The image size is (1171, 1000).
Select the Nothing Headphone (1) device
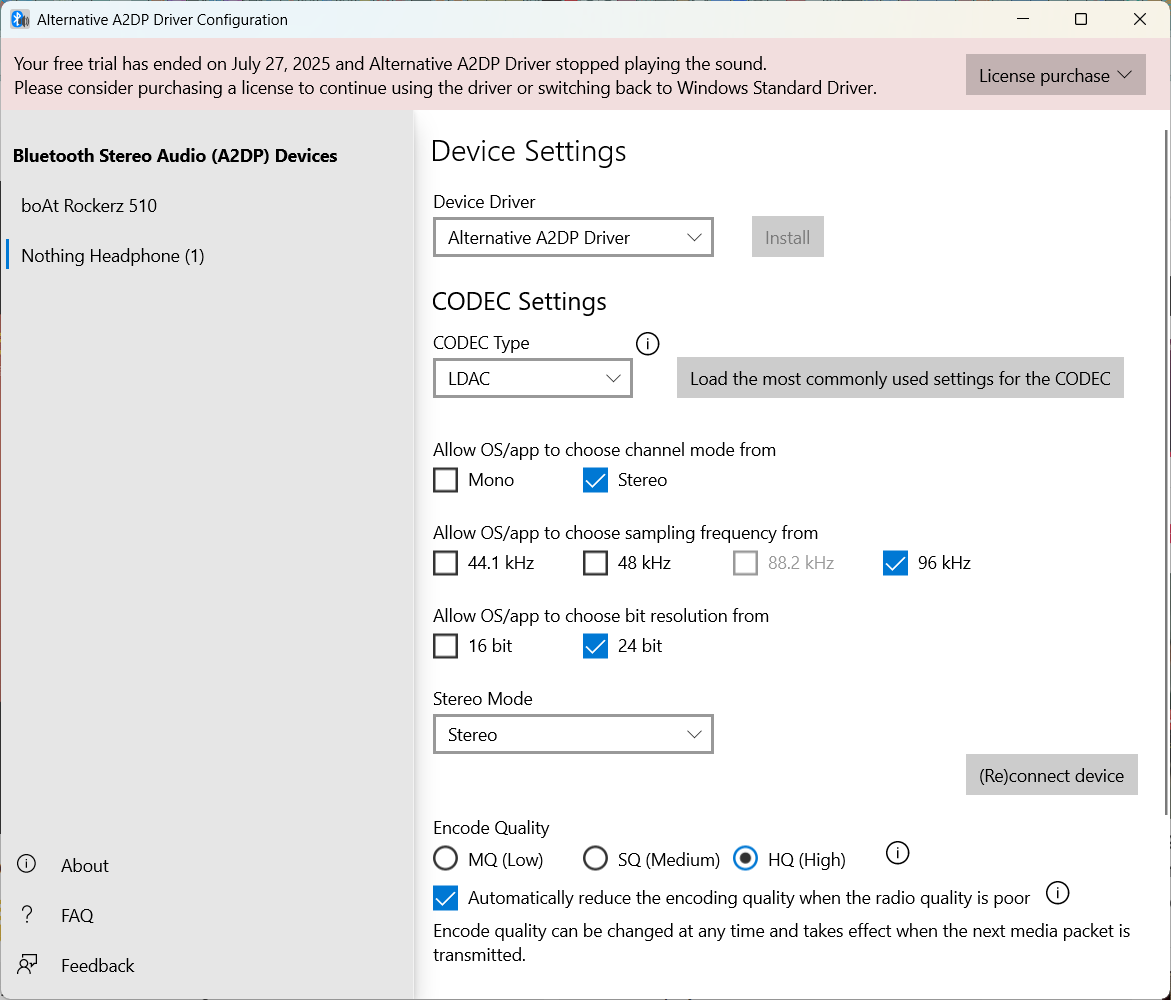click(x=111, y=256)
